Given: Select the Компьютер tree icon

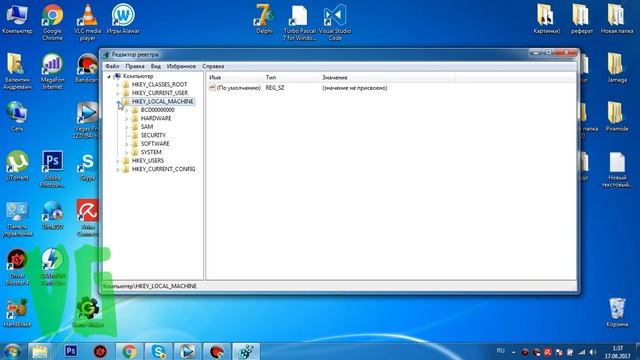Looking at the screenshot, I should pyautogui.click(x=117, y=76).
